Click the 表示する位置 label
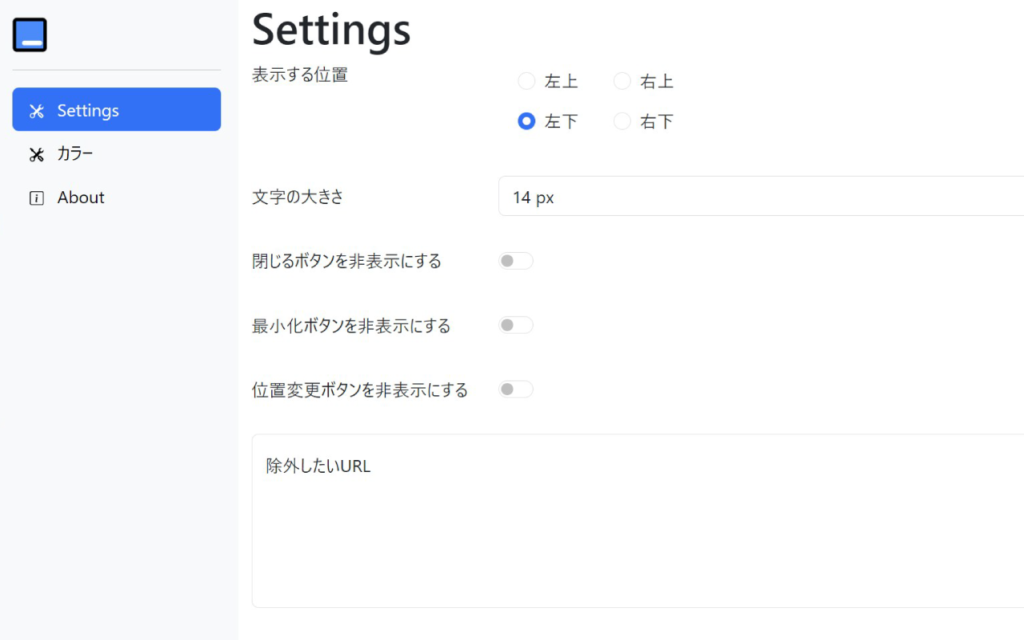Screen dimensions: 1024x640 point(300,75)
